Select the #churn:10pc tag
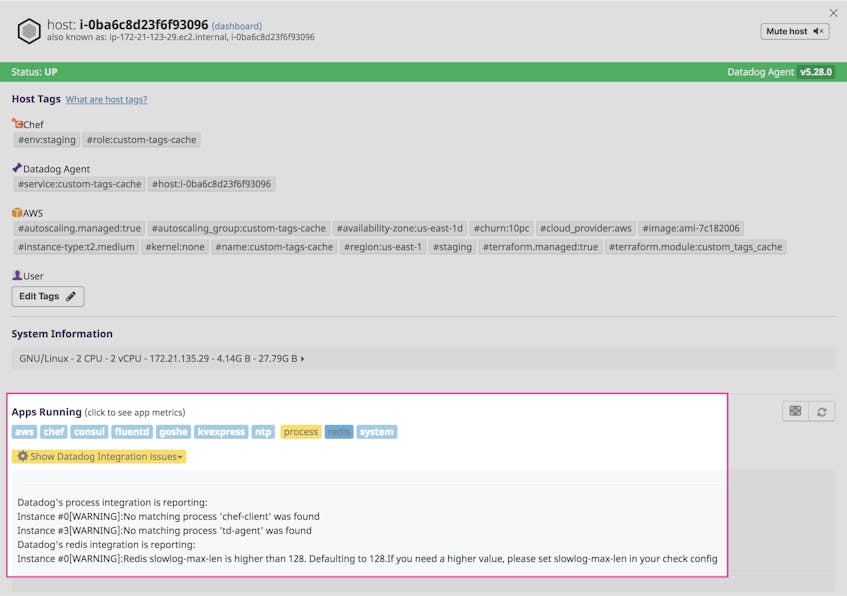 [501, 229]
